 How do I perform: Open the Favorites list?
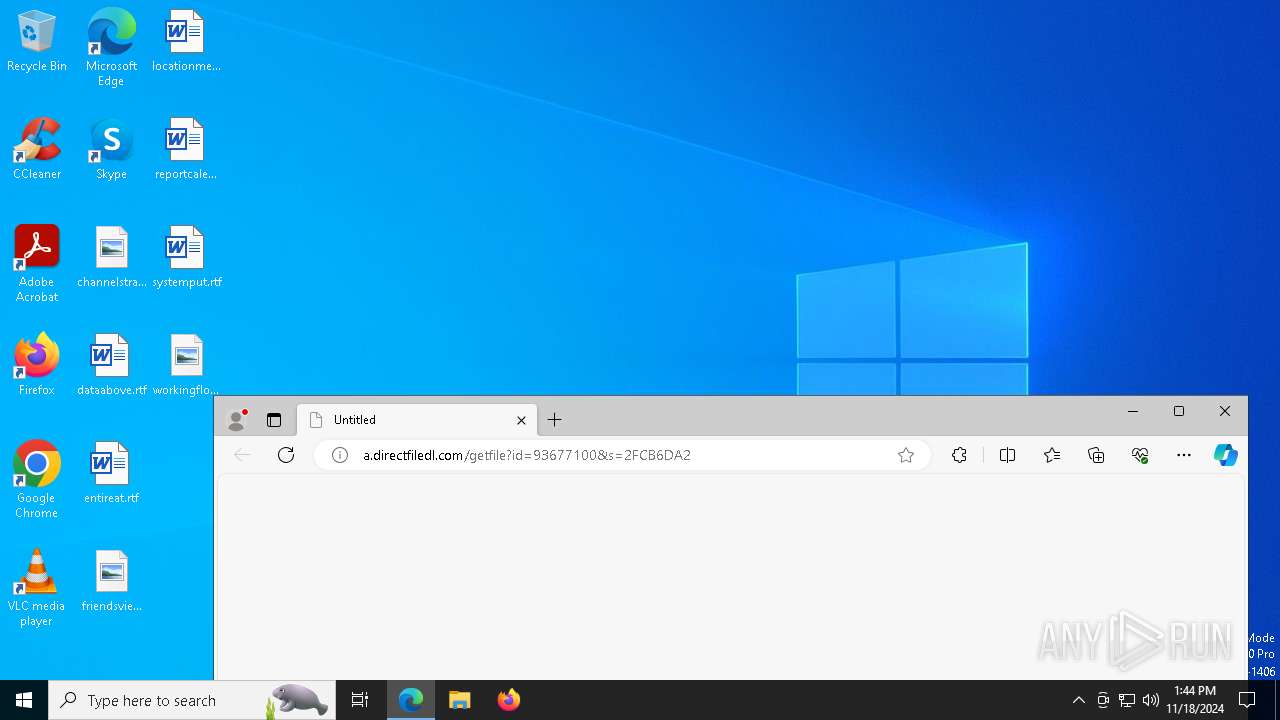(x=1052, y=455)
